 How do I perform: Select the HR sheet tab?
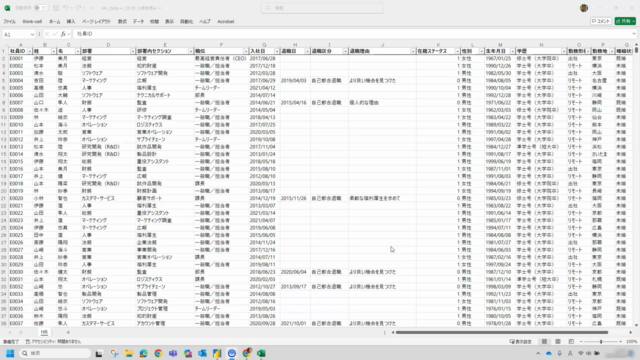tap(44, 332)
